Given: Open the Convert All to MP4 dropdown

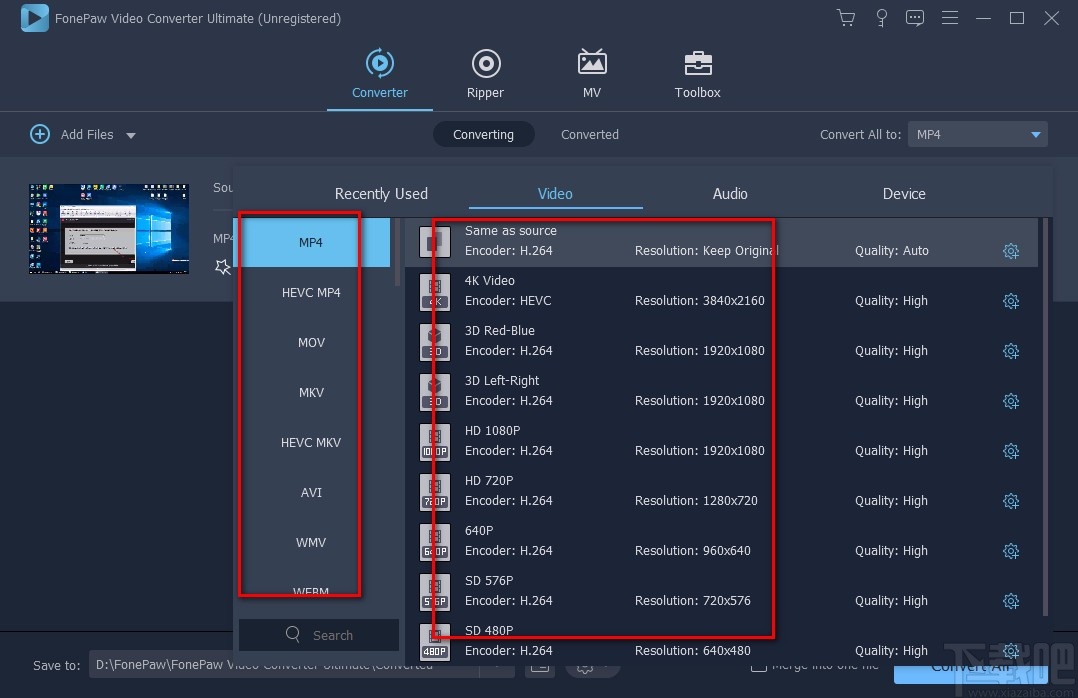Looking at the screenshot, I should [x=978, y=134].
